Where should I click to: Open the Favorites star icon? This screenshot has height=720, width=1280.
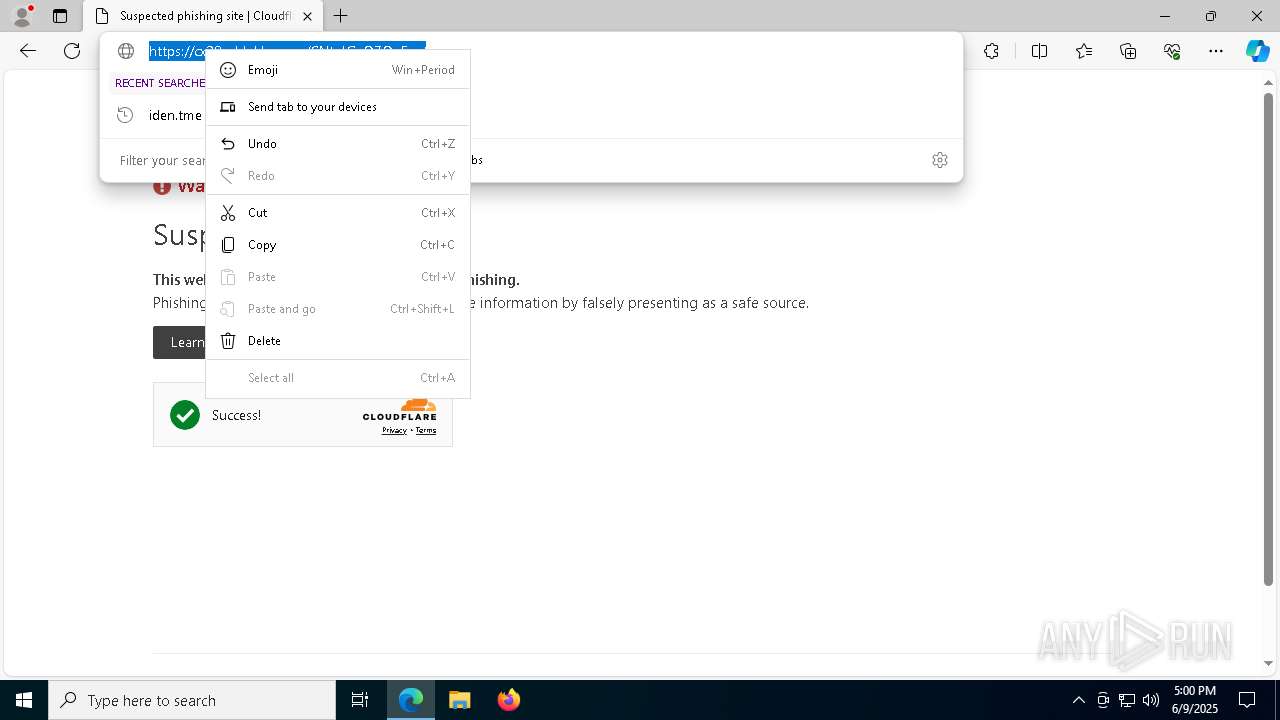click(x=1084, y=51)
